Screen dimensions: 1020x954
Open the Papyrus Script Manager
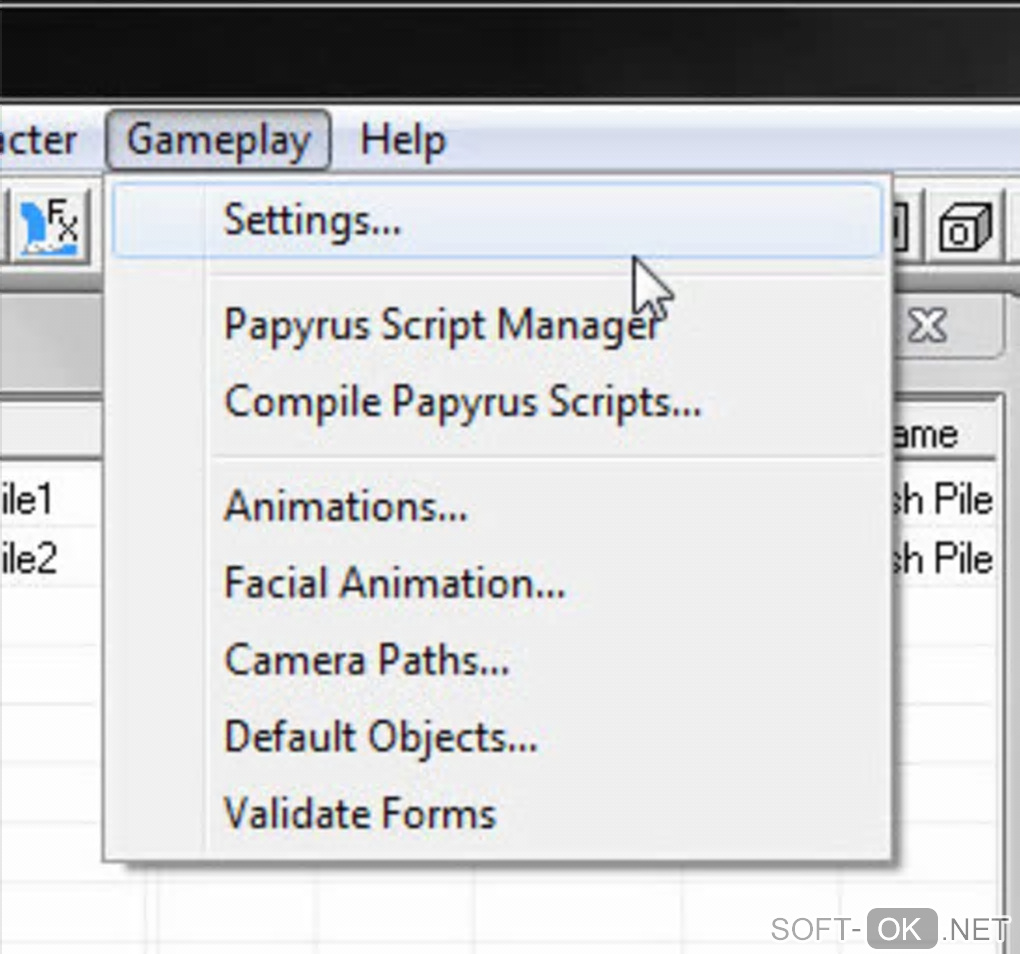(x=442, y=325)
